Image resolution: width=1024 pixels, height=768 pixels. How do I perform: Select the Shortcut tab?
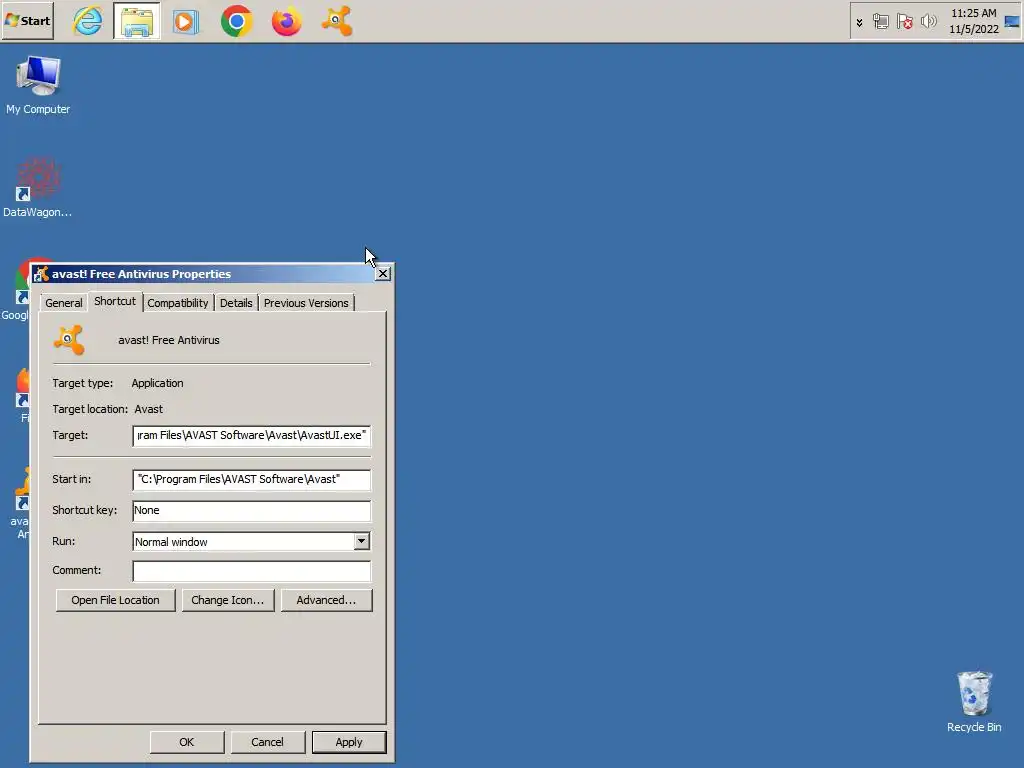click(x=115, y=301)
